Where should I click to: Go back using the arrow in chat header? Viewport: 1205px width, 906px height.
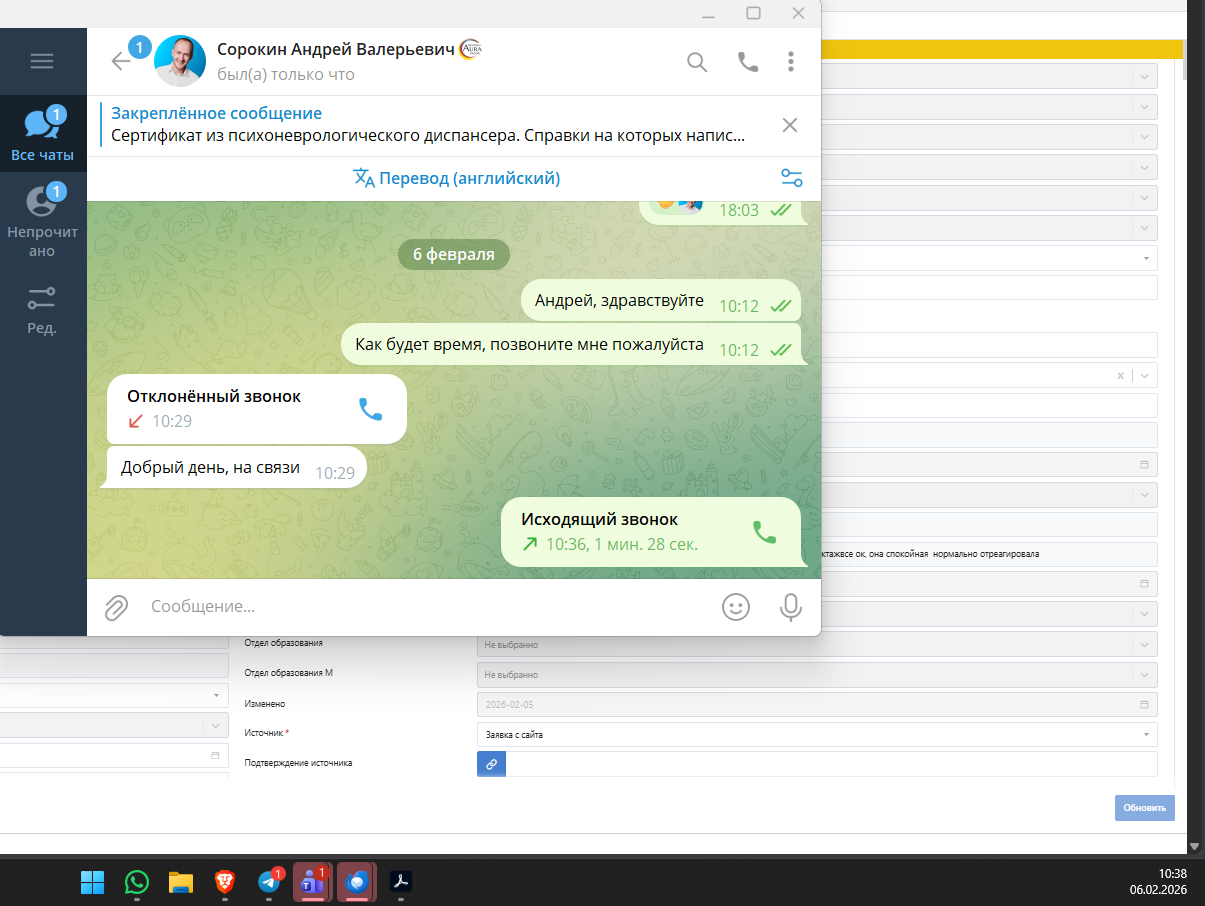pyautogui.click(x=121, y=61)
